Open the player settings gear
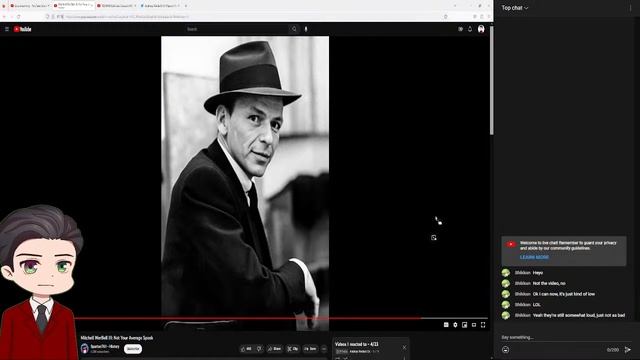The width and height of the screenshot is (640, 360). [x=456, y=325]
